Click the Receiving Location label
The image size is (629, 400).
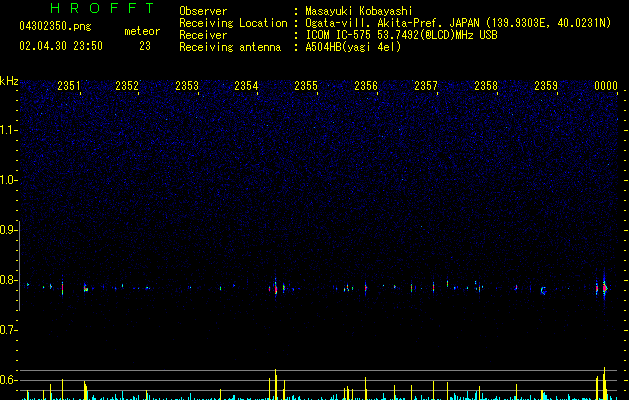233,23
